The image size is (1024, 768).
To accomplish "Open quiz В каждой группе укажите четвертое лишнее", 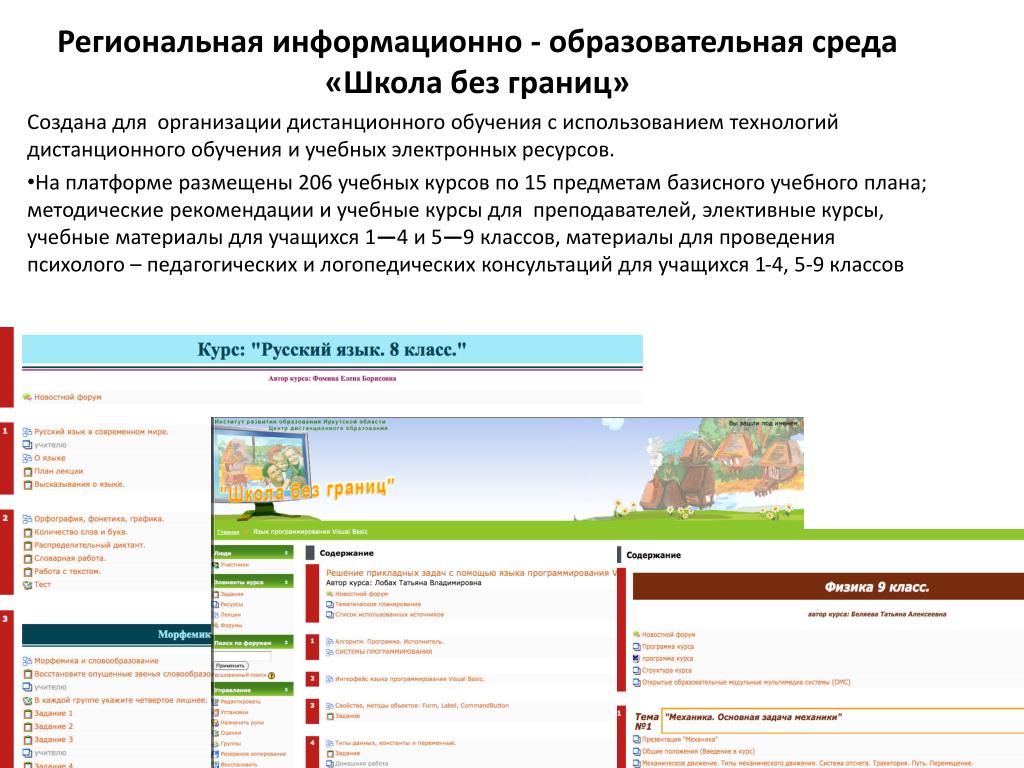I will 120,700.
